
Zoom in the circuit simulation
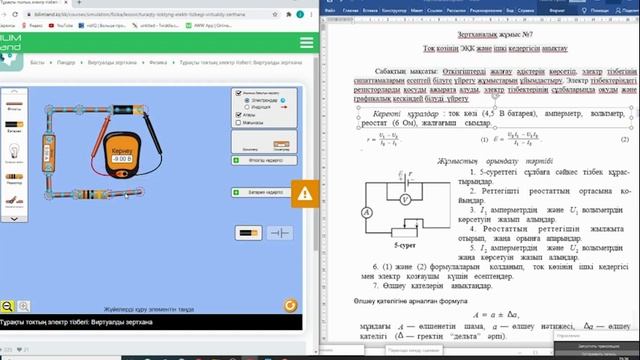(x=24, y=306)
